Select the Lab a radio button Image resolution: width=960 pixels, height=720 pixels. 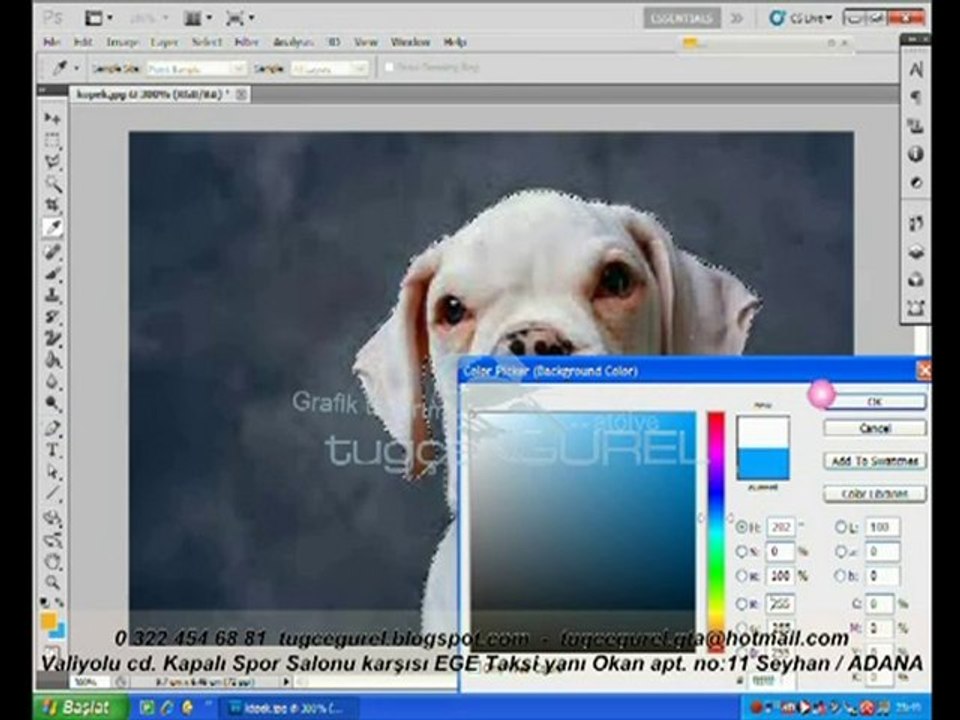point(842,552)
